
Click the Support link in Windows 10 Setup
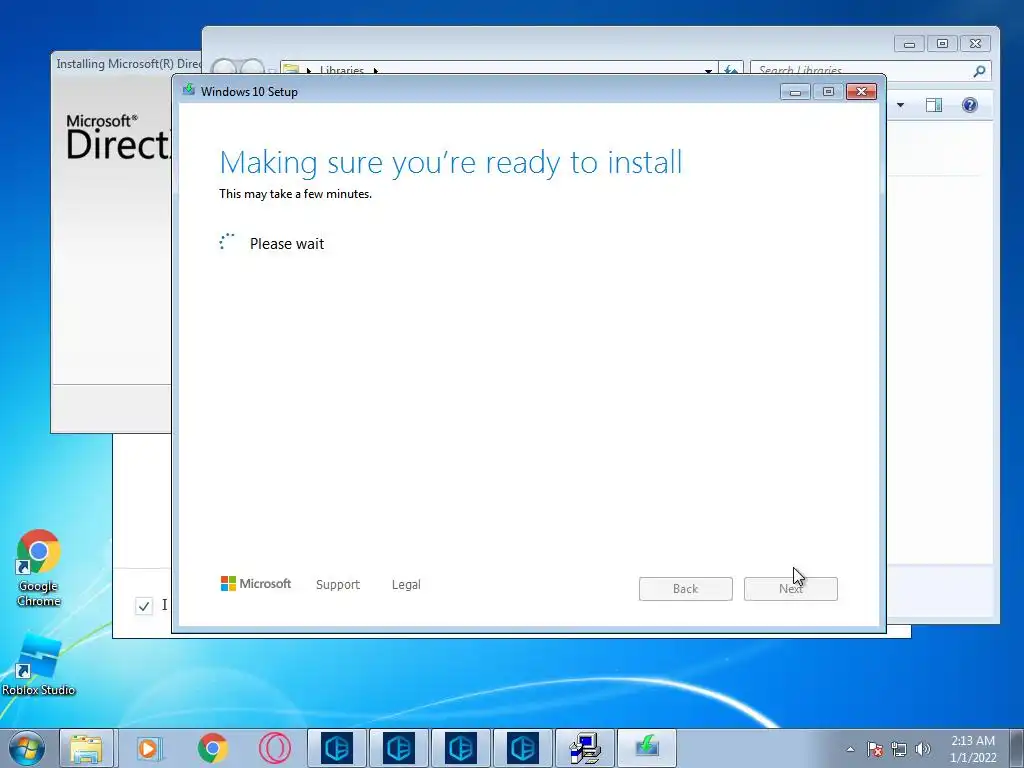(338, 584)
